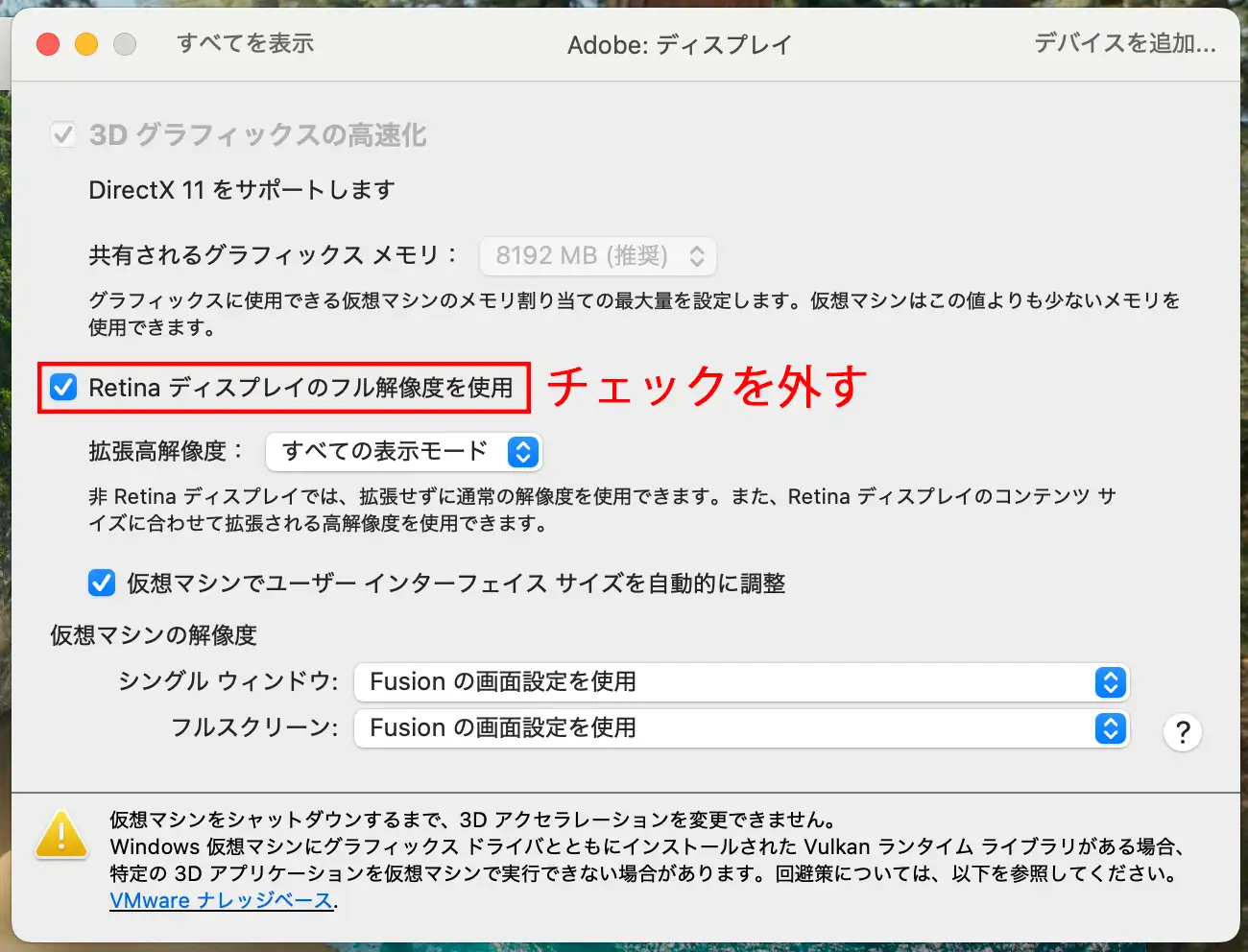Click the 拡張高解像度 label
The image size is (1248, 952).
[166, 451]
